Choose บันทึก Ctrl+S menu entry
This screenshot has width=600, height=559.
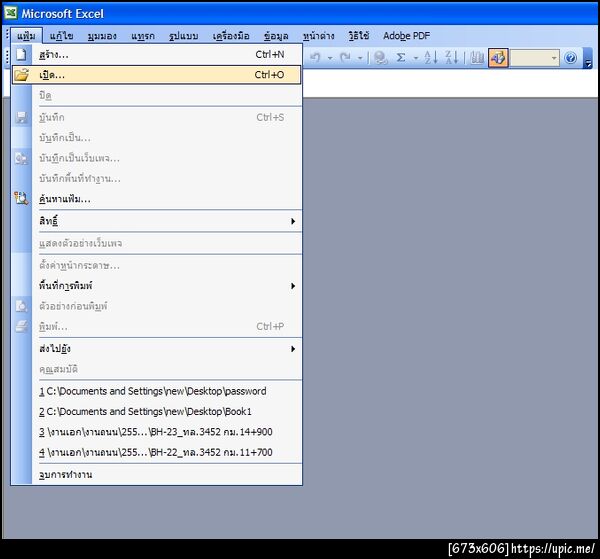pos(157,117)
